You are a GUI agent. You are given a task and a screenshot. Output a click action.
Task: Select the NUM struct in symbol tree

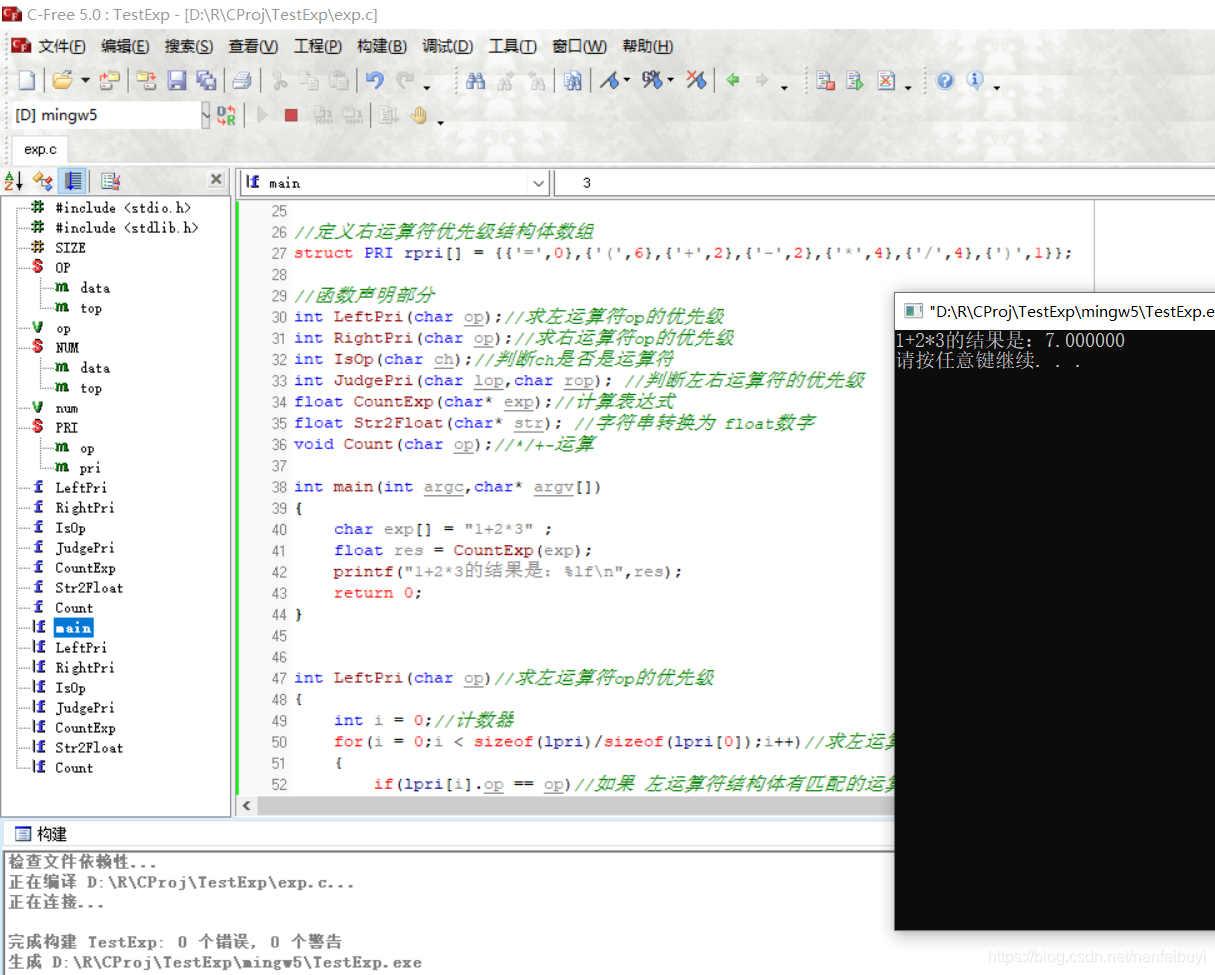click(x=66, y=348)
